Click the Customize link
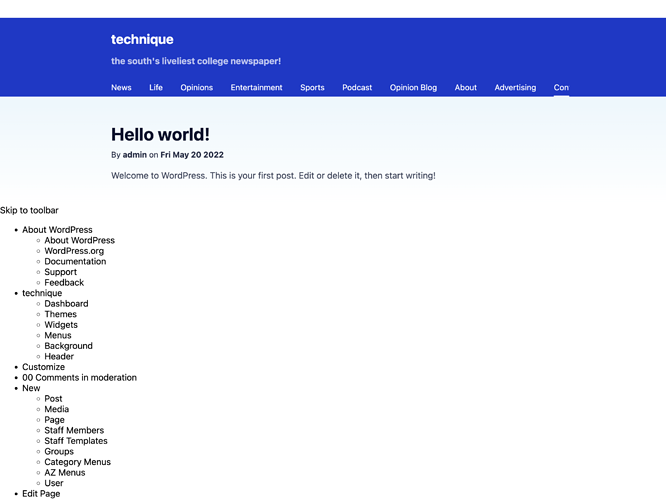The width and height of the screenshot is (666, 500). coord(44,367)
